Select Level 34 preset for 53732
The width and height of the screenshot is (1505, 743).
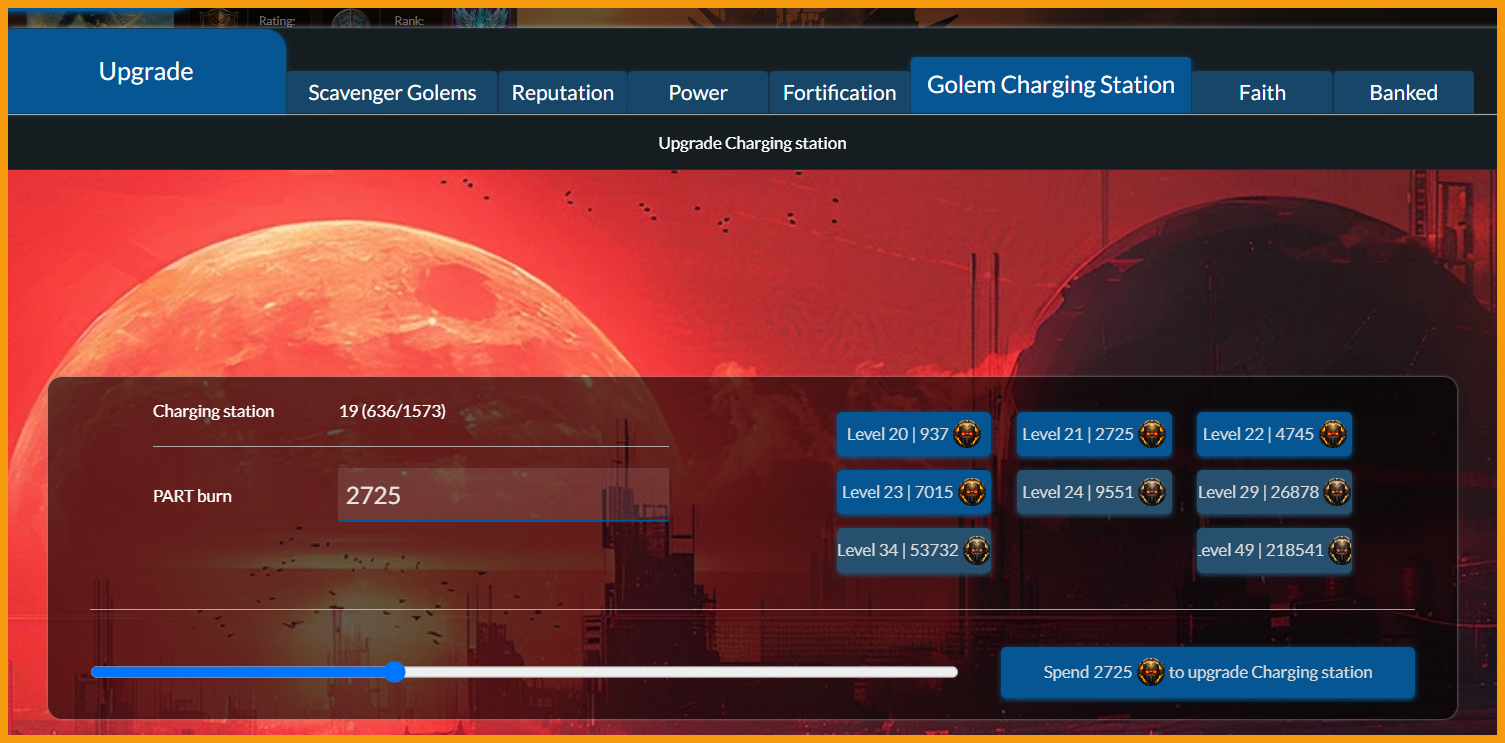click(x=914, y=550)
